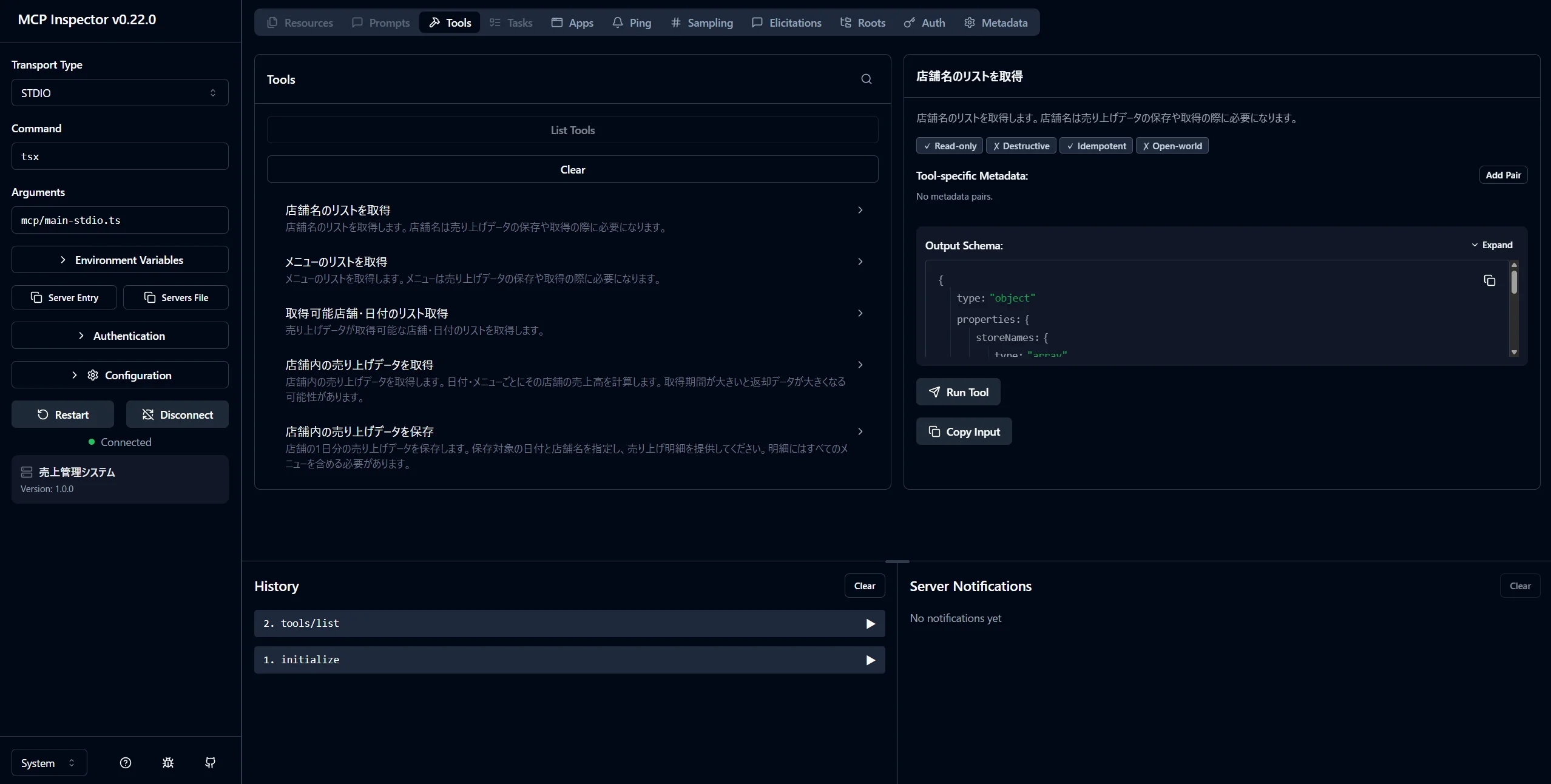Add a metadata pair
Viewport: 1551px width, 784px height.
click(x=1503, y=175)
